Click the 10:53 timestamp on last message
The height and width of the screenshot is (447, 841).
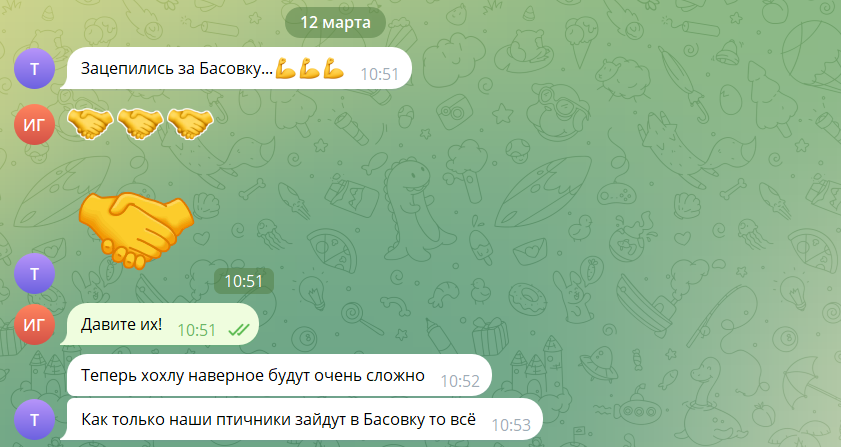pos(511,425)
